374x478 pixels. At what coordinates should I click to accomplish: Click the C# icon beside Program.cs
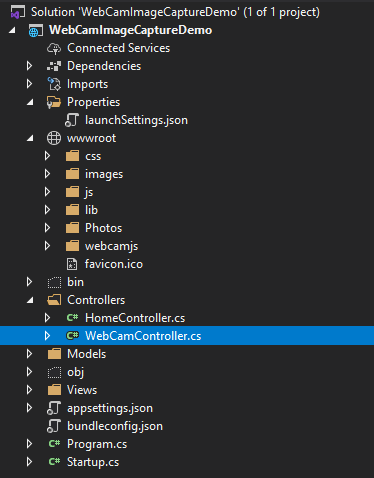[54, 444]
